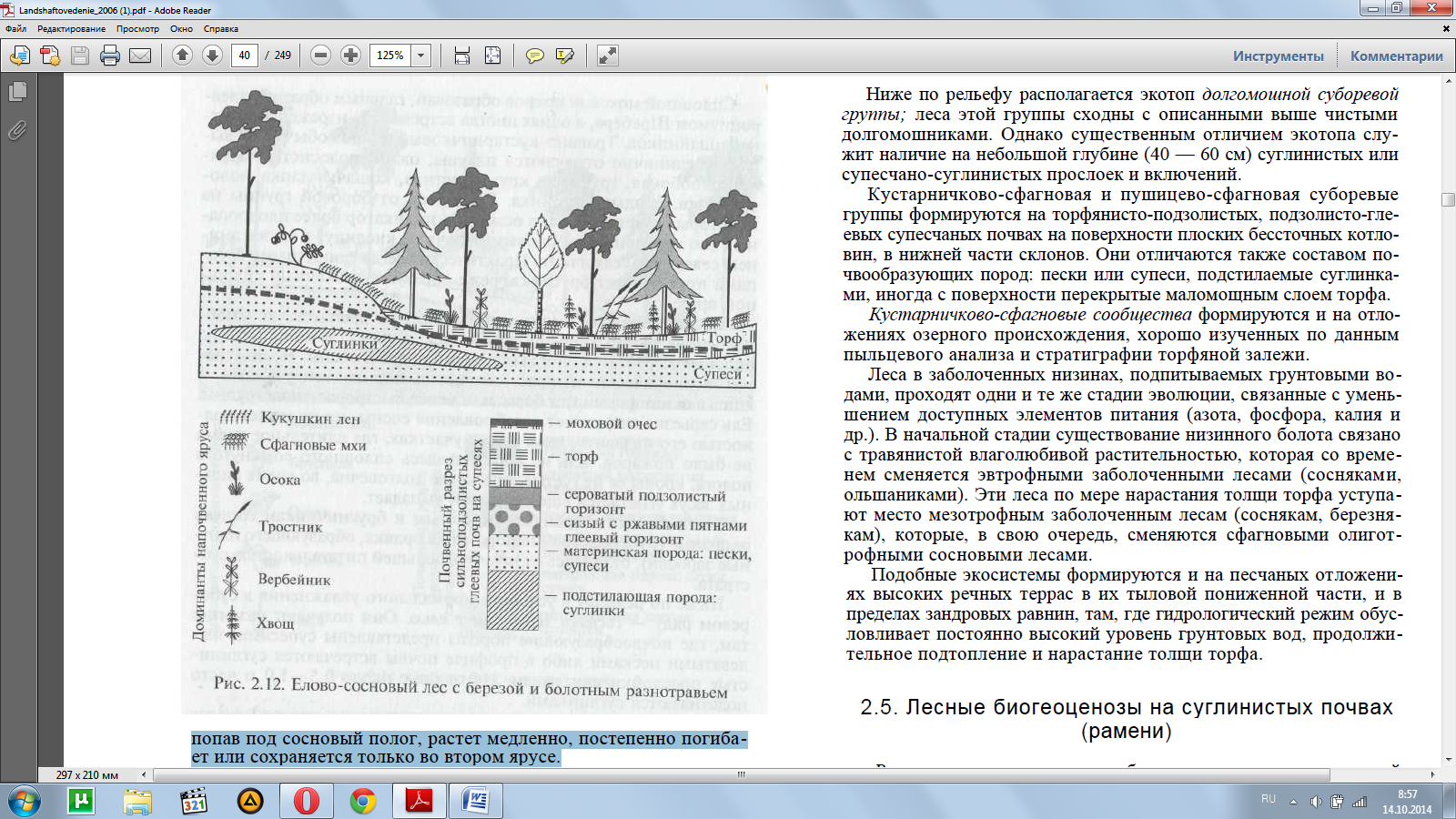Viewport: 1456px width, 819px height.
Task: Add a sticky note comment icon
Action: (x=534, y=56)
